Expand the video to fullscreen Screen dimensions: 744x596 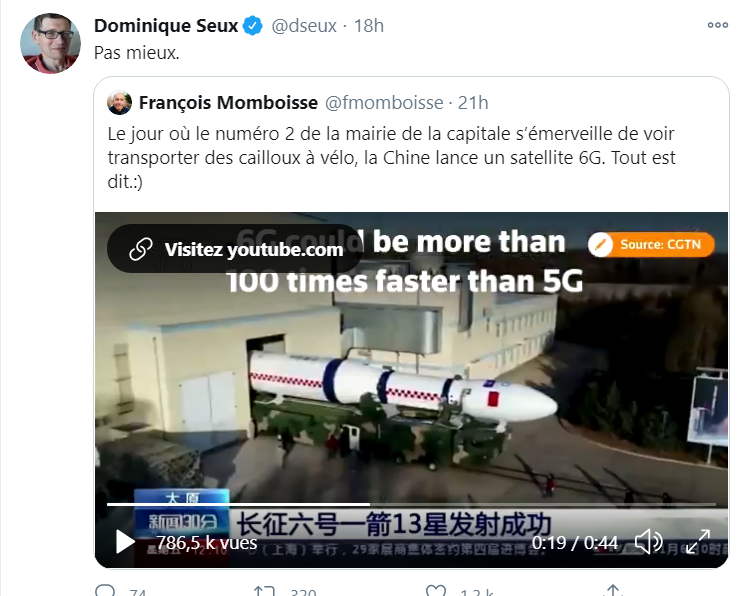[x=698, y=541]
